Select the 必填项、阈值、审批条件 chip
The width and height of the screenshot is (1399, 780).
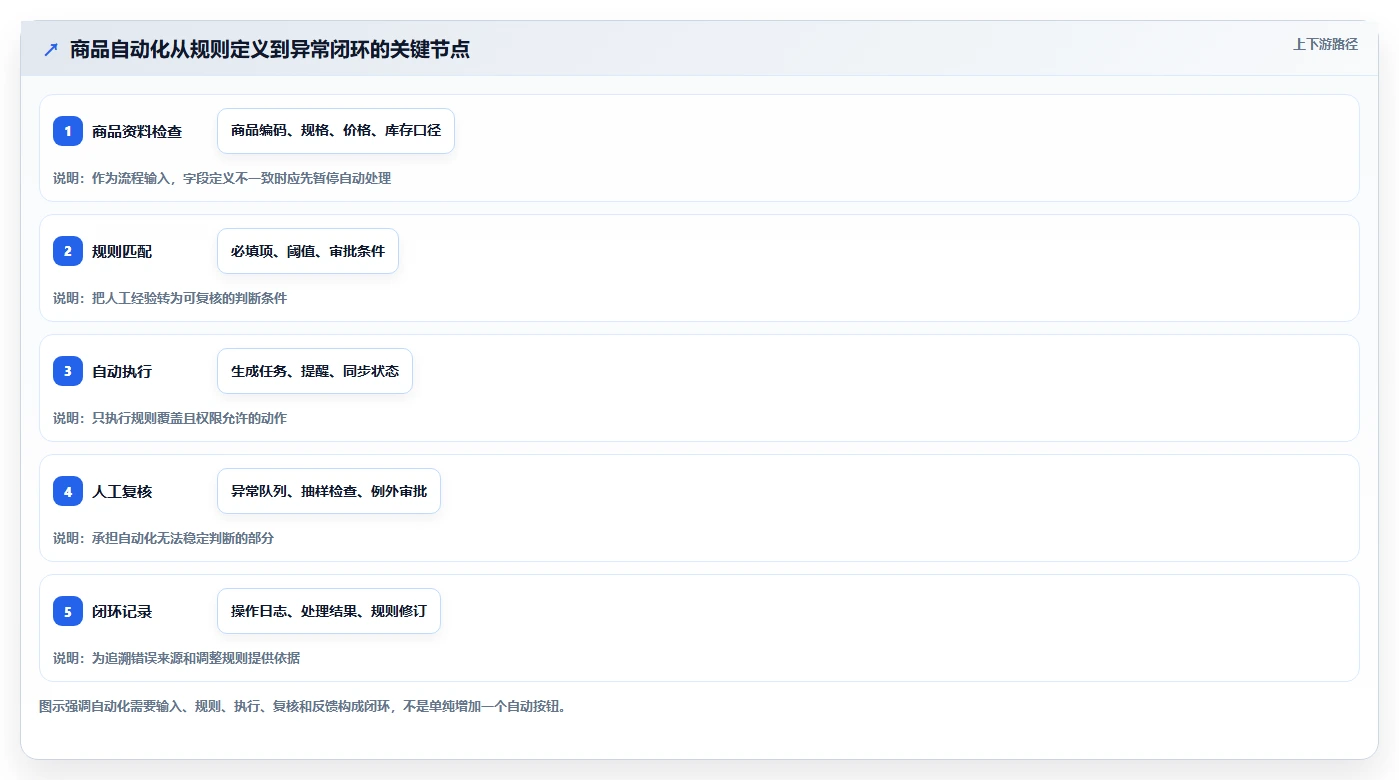pyautogui.click(x=308, y=251)
